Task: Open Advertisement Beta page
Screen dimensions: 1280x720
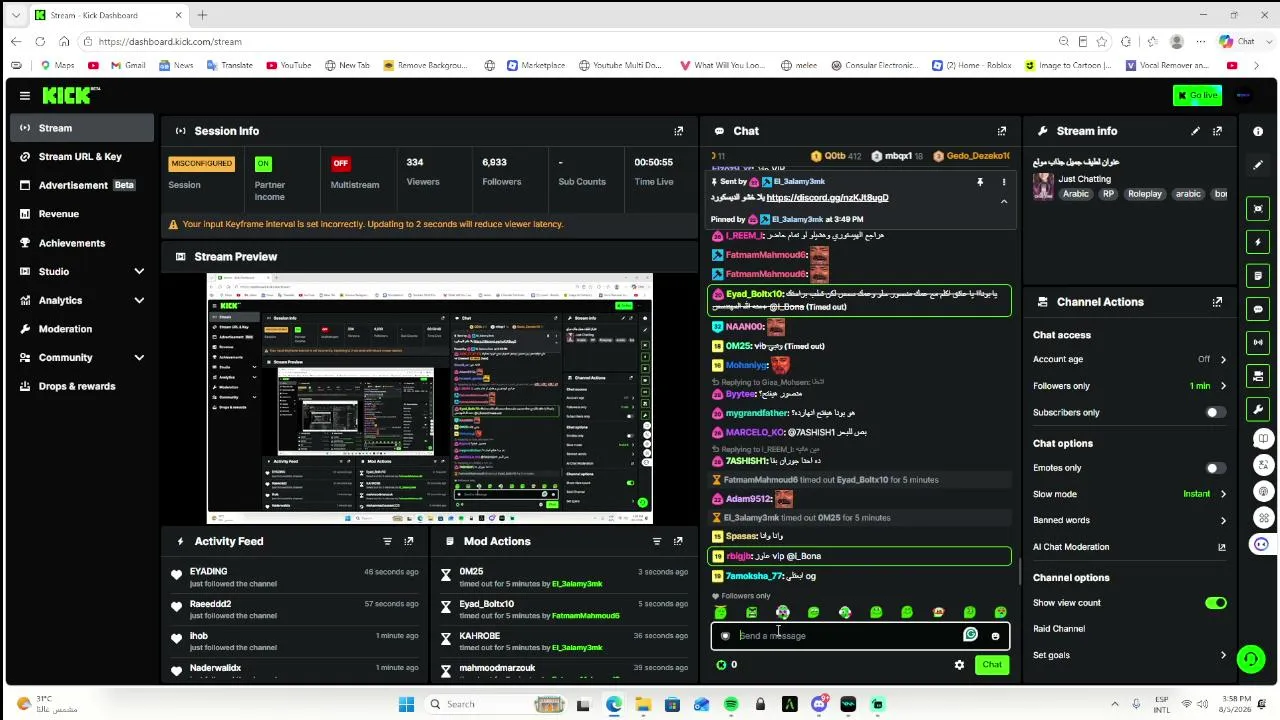Action: pyautogui.click(x=83, y=185)
